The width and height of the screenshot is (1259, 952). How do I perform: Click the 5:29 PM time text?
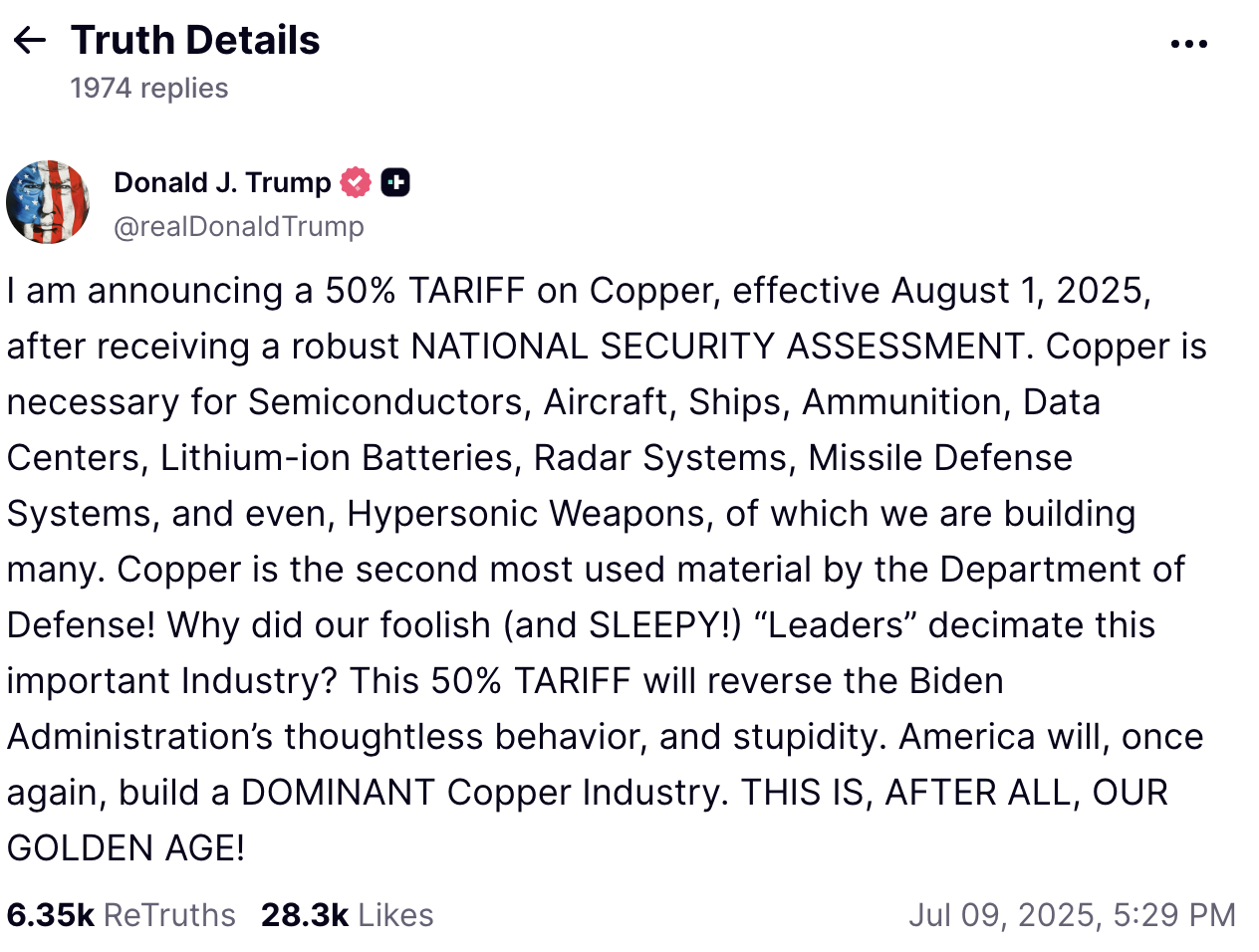coord(1174,914)
